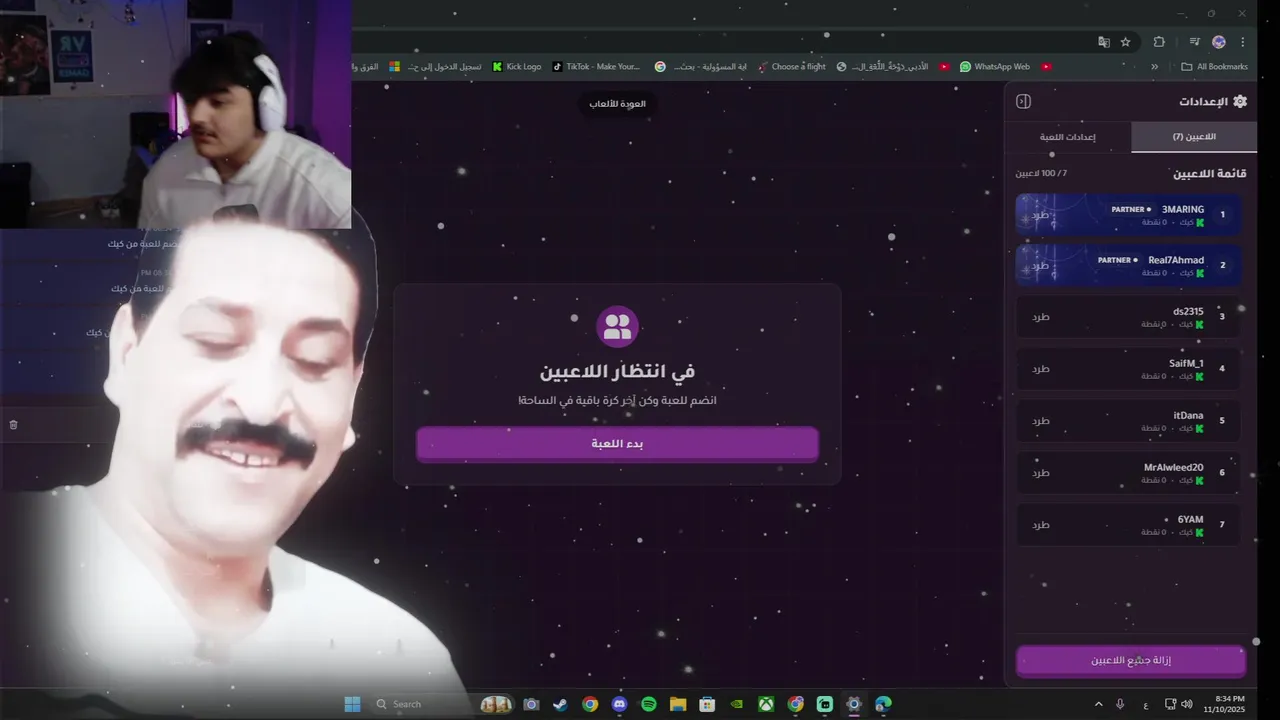Show hidden system tray icons chevron
Viewport: 1280px width, 720px height.
[1099, 705]
